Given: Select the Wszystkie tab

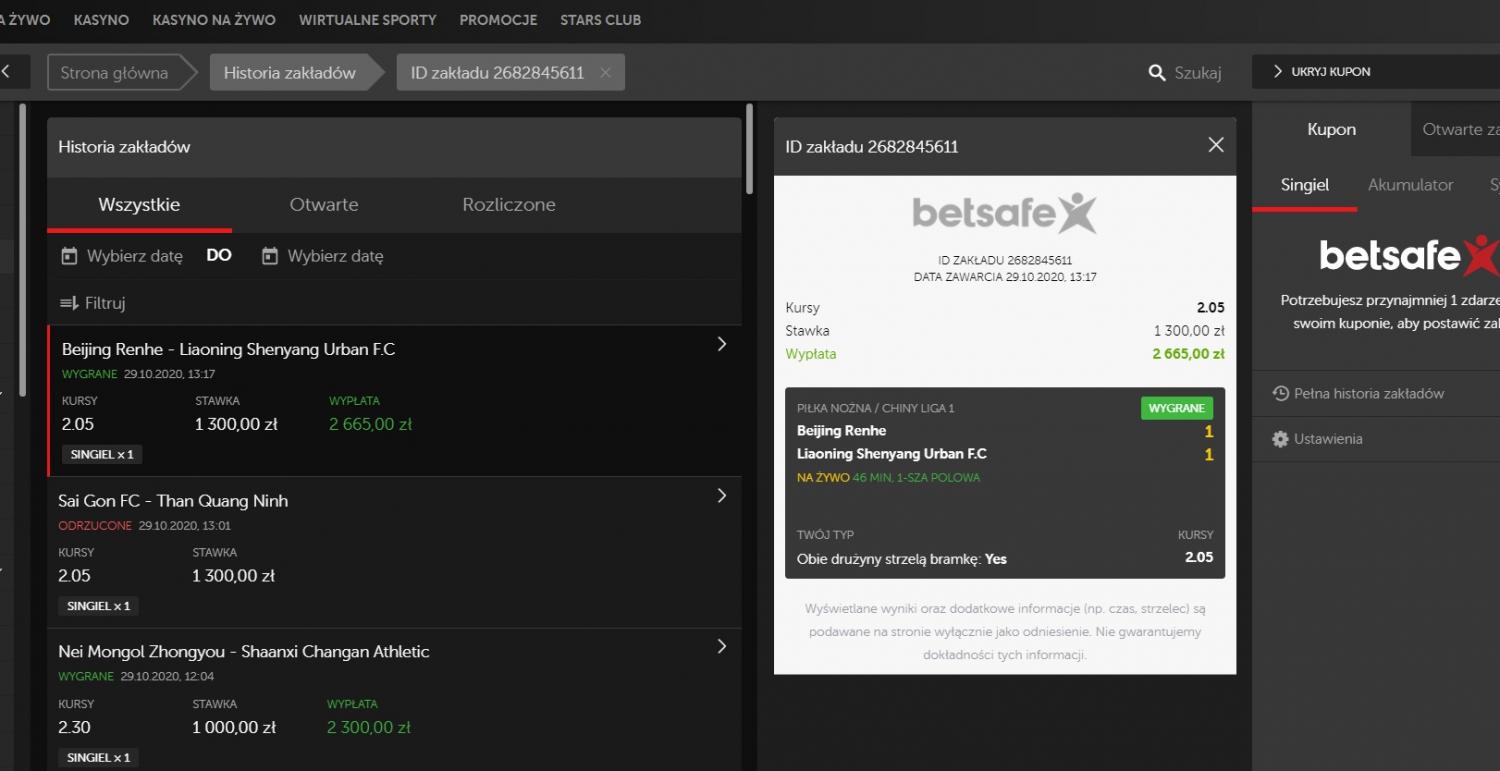Looking at the screenshot, I should pyautogui.click(x=139, y=205).
